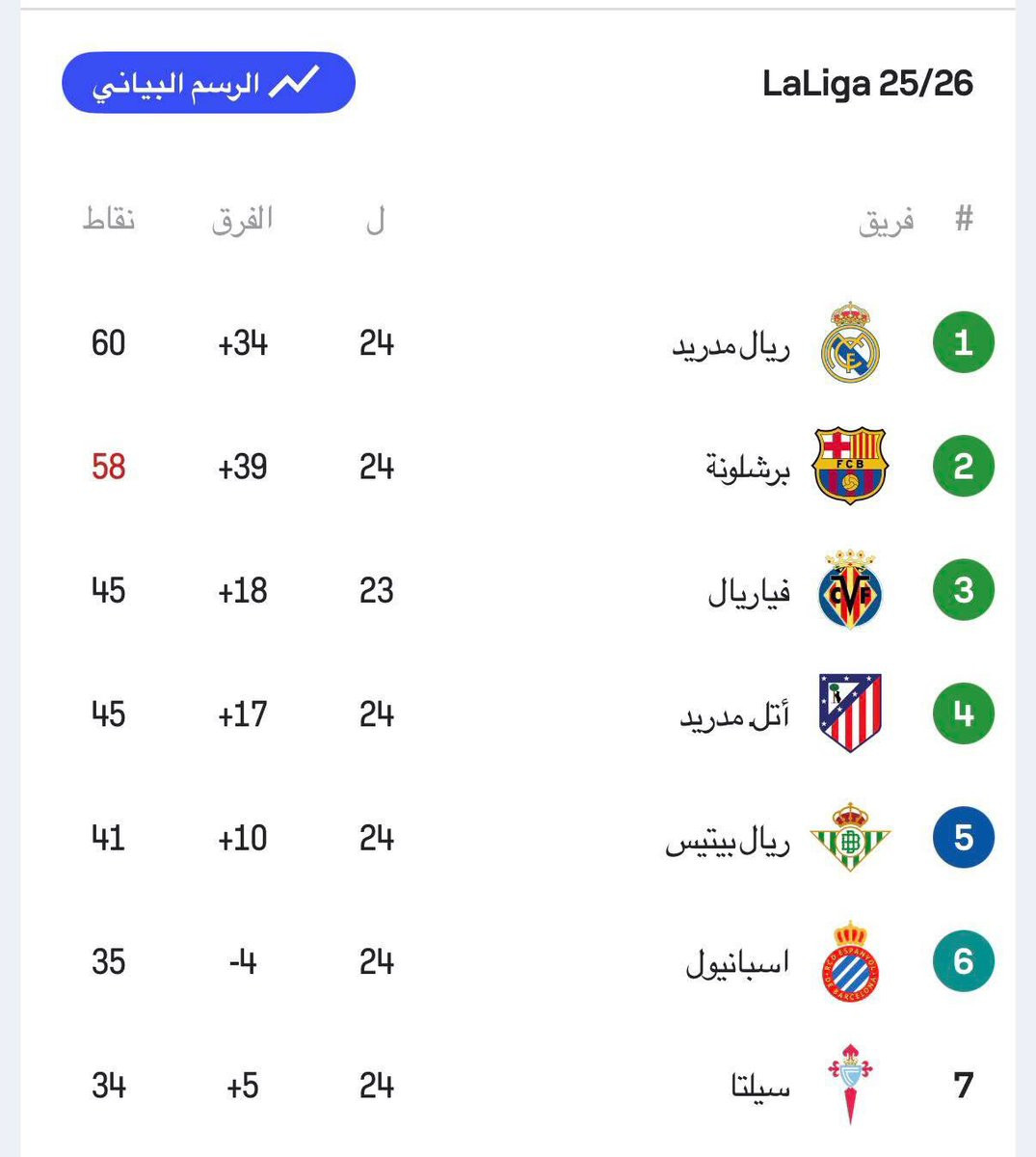
Task: Tap Barcelona's red 58 points value
Action: tap(108, 467)
